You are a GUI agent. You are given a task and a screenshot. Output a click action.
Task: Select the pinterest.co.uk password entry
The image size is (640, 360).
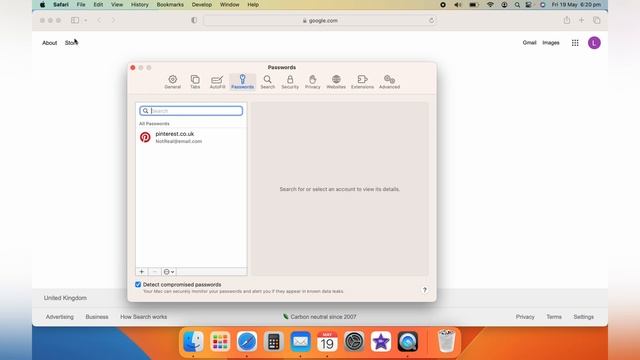191,137
